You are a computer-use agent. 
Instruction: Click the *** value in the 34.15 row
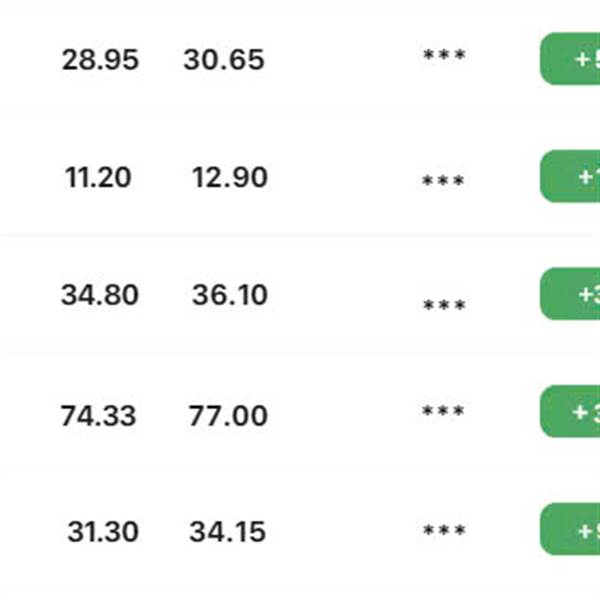coord(444,531)
